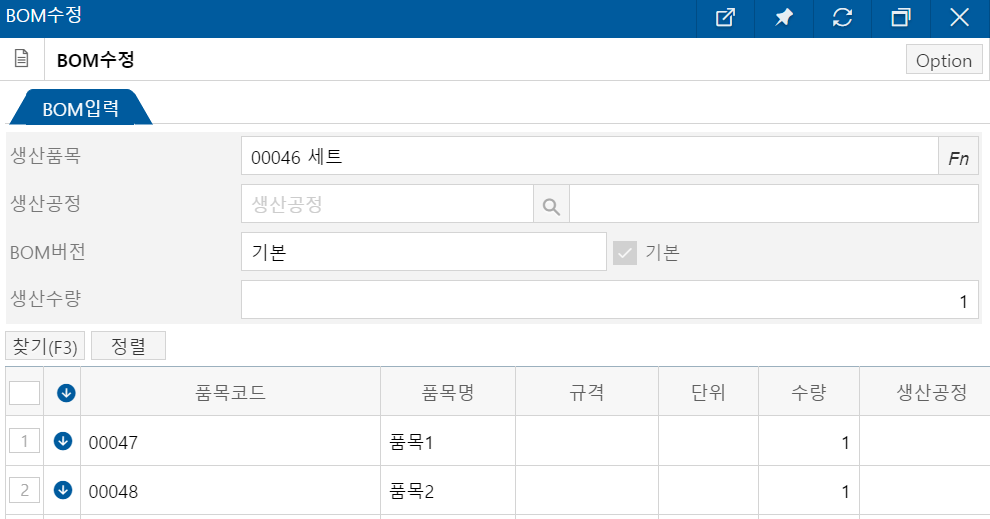Click the 정렬 button
The width and height of the screenshot is (990, 519).
(x=128, y=346)
